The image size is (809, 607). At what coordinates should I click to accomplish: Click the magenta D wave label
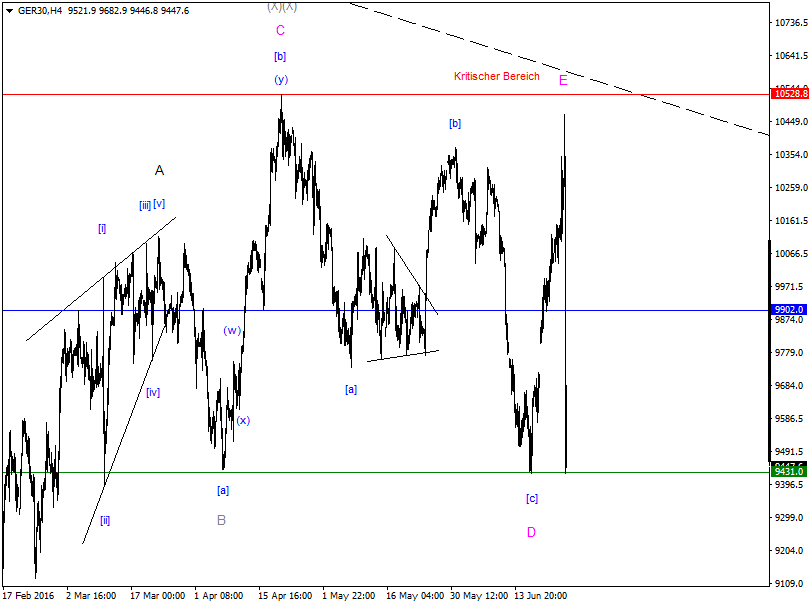(531, 533)
